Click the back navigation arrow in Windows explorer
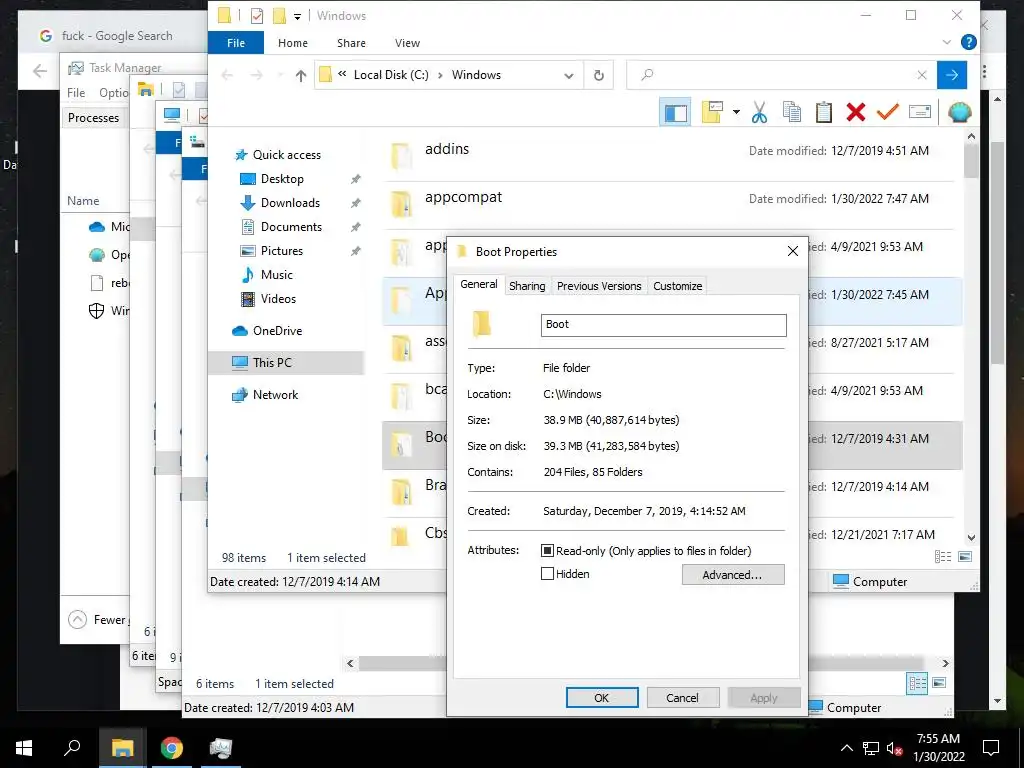1024x768 pixels. pyautogui.click(x=227, y=76)
